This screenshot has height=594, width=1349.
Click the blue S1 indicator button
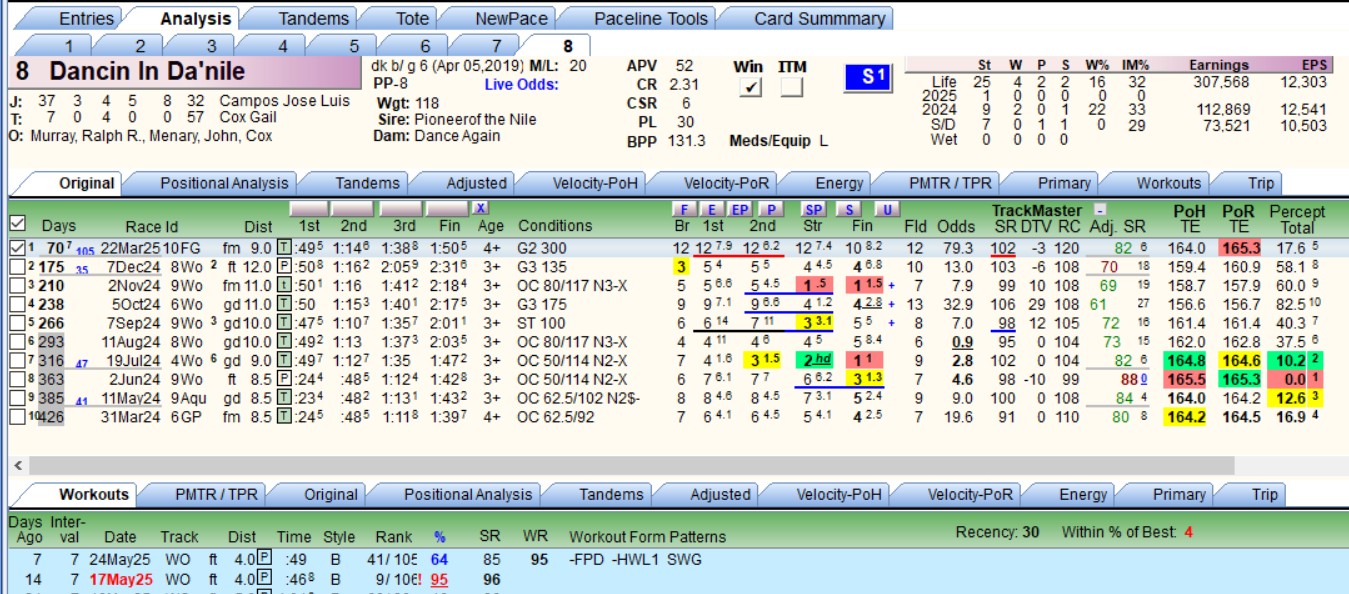tap(867, 78)
